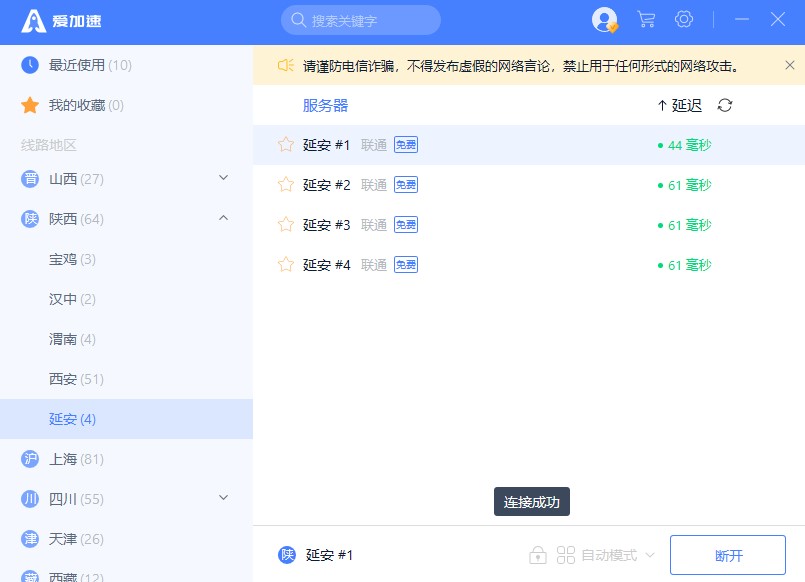The width and height of the screenshot is (805, 582).
Task: Dismiss the yellow notice banner
Action: point(789,66)
